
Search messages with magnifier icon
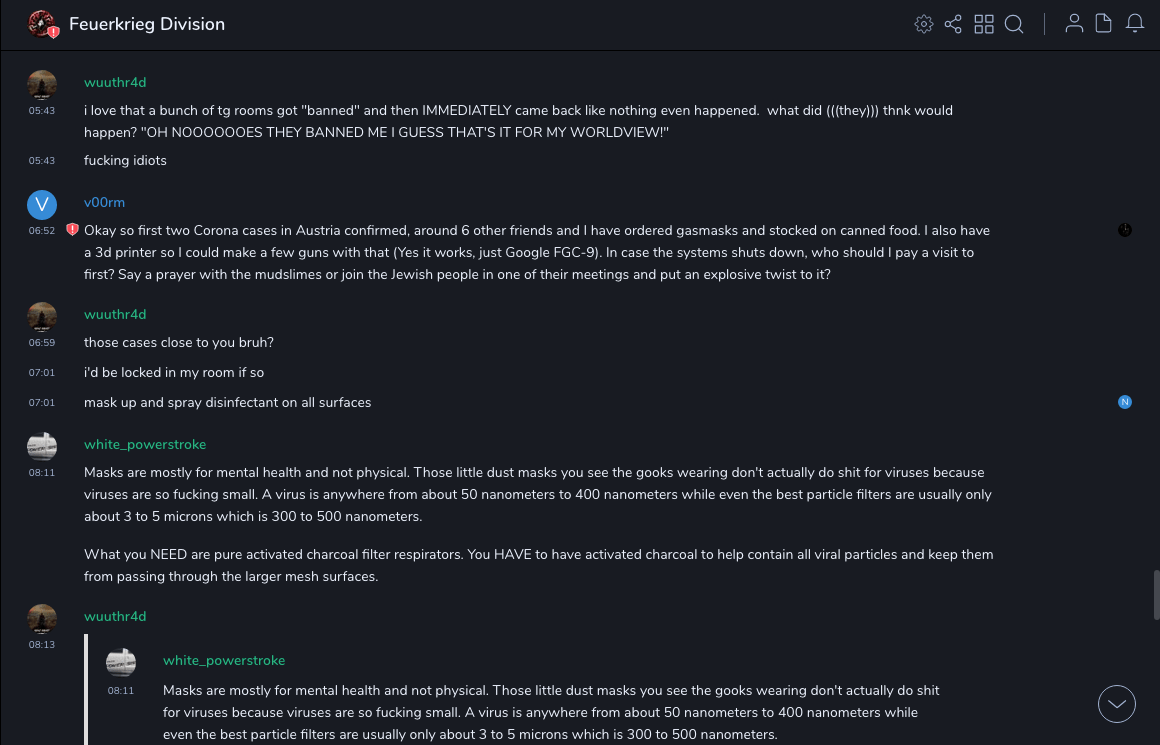(1014, 24)
